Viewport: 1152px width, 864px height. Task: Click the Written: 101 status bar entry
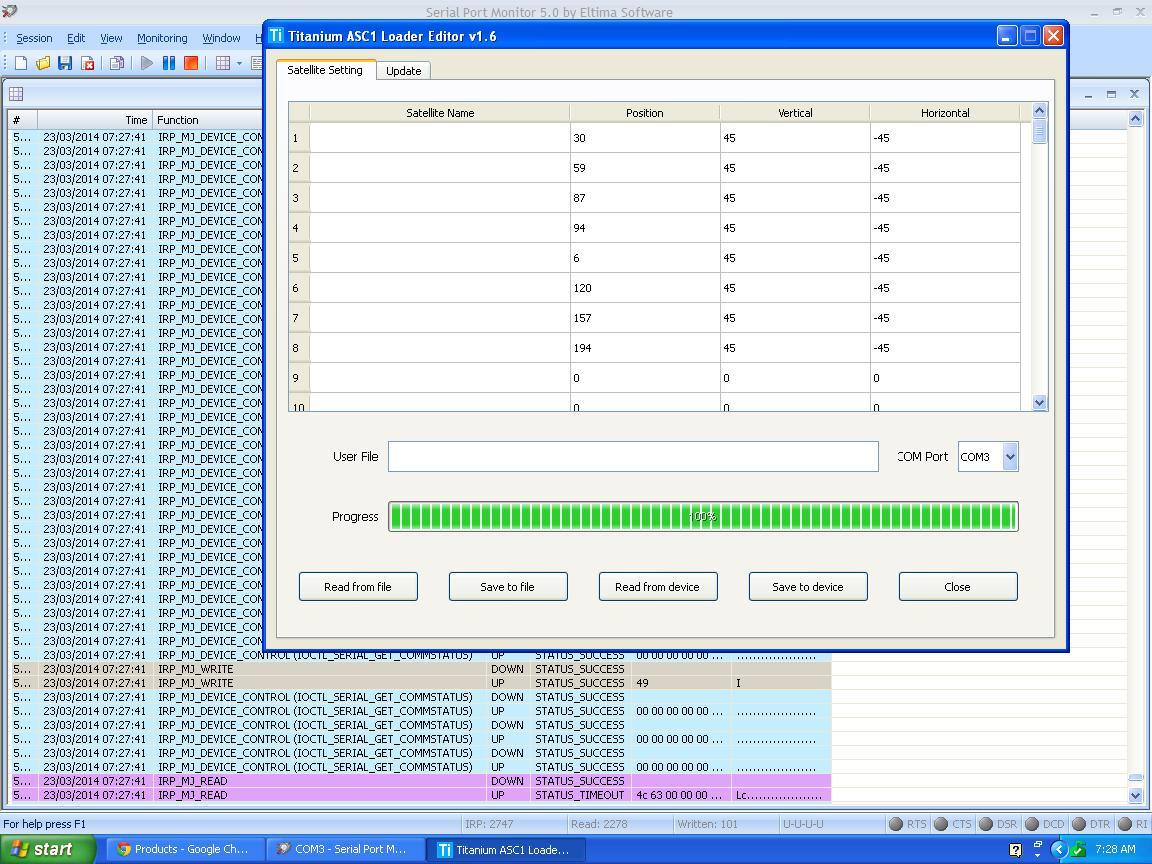707,824
